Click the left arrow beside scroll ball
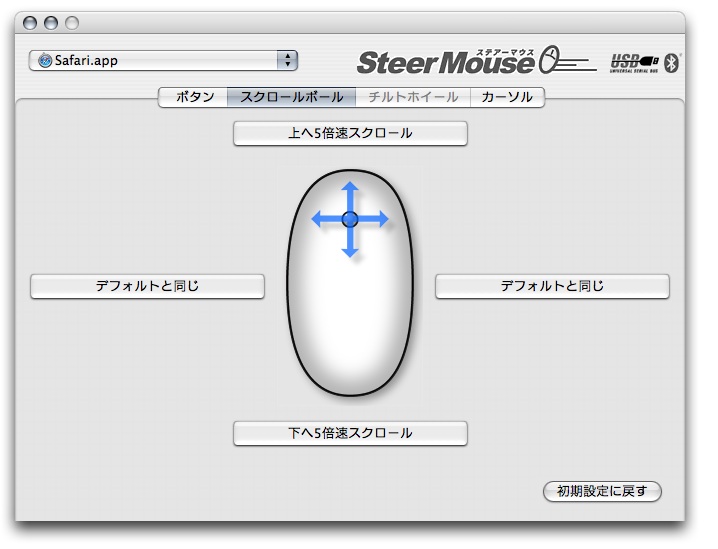 (x=322, y=219)
